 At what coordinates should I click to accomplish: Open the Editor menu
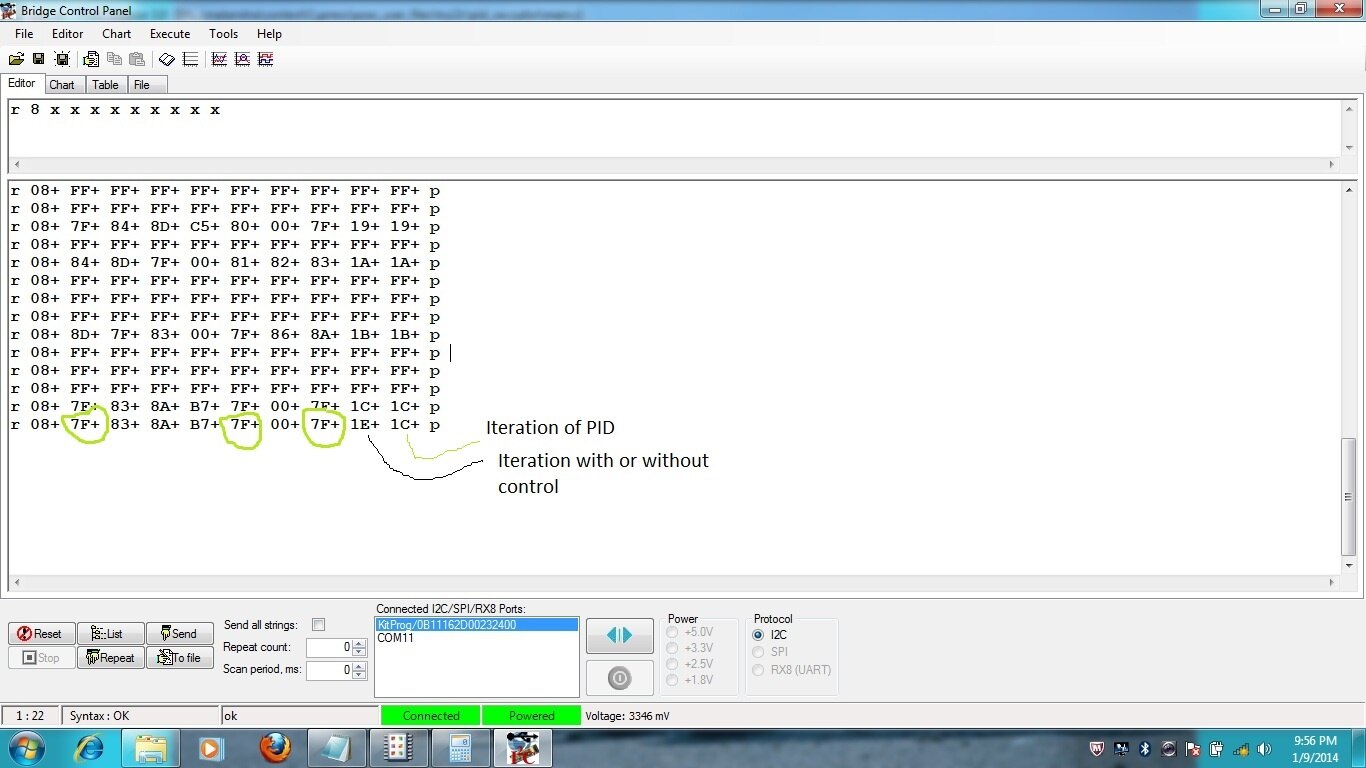68,34
